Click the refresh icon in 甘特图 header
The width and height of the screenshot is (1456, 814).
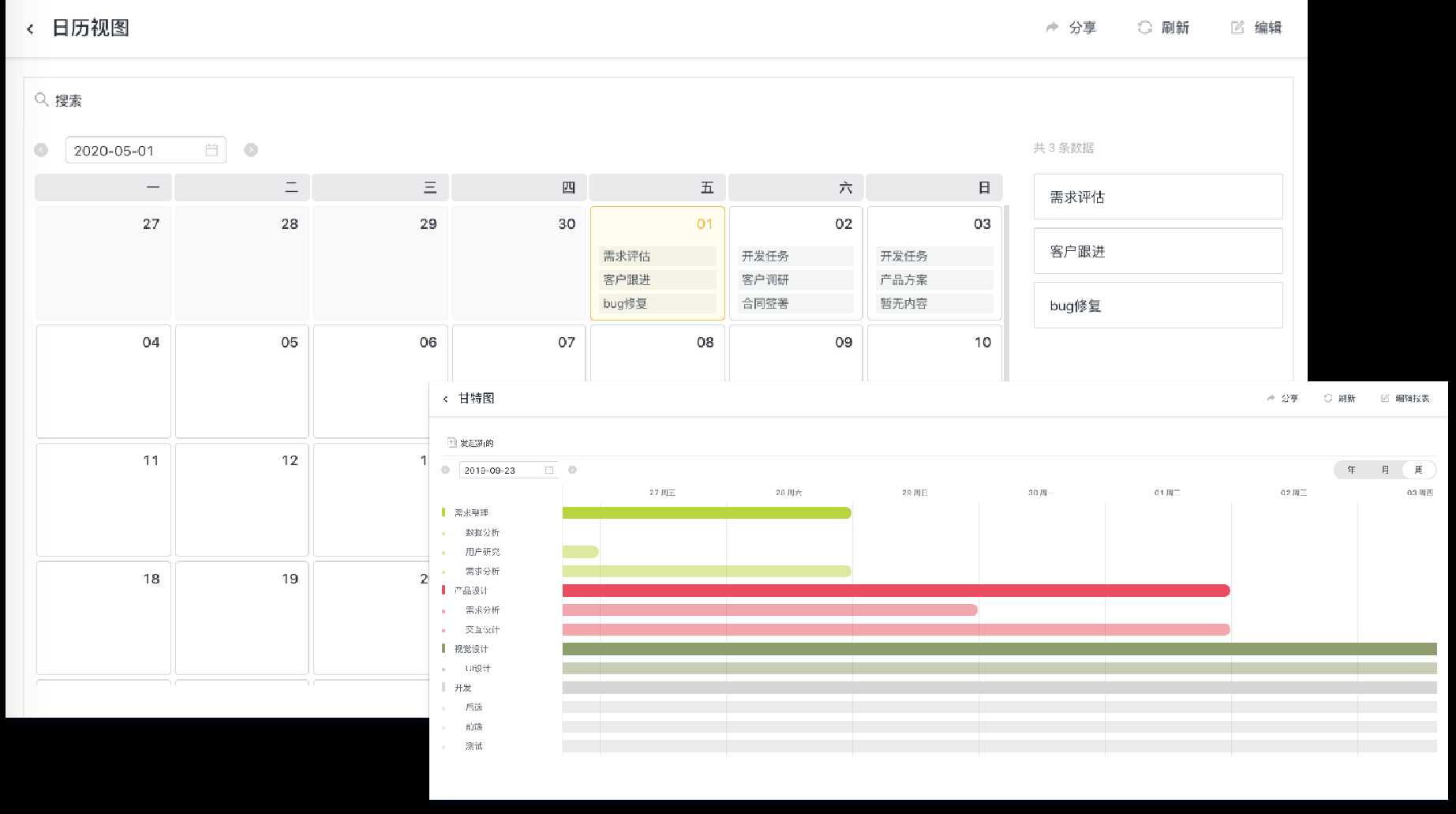(x=1328, y=398)
